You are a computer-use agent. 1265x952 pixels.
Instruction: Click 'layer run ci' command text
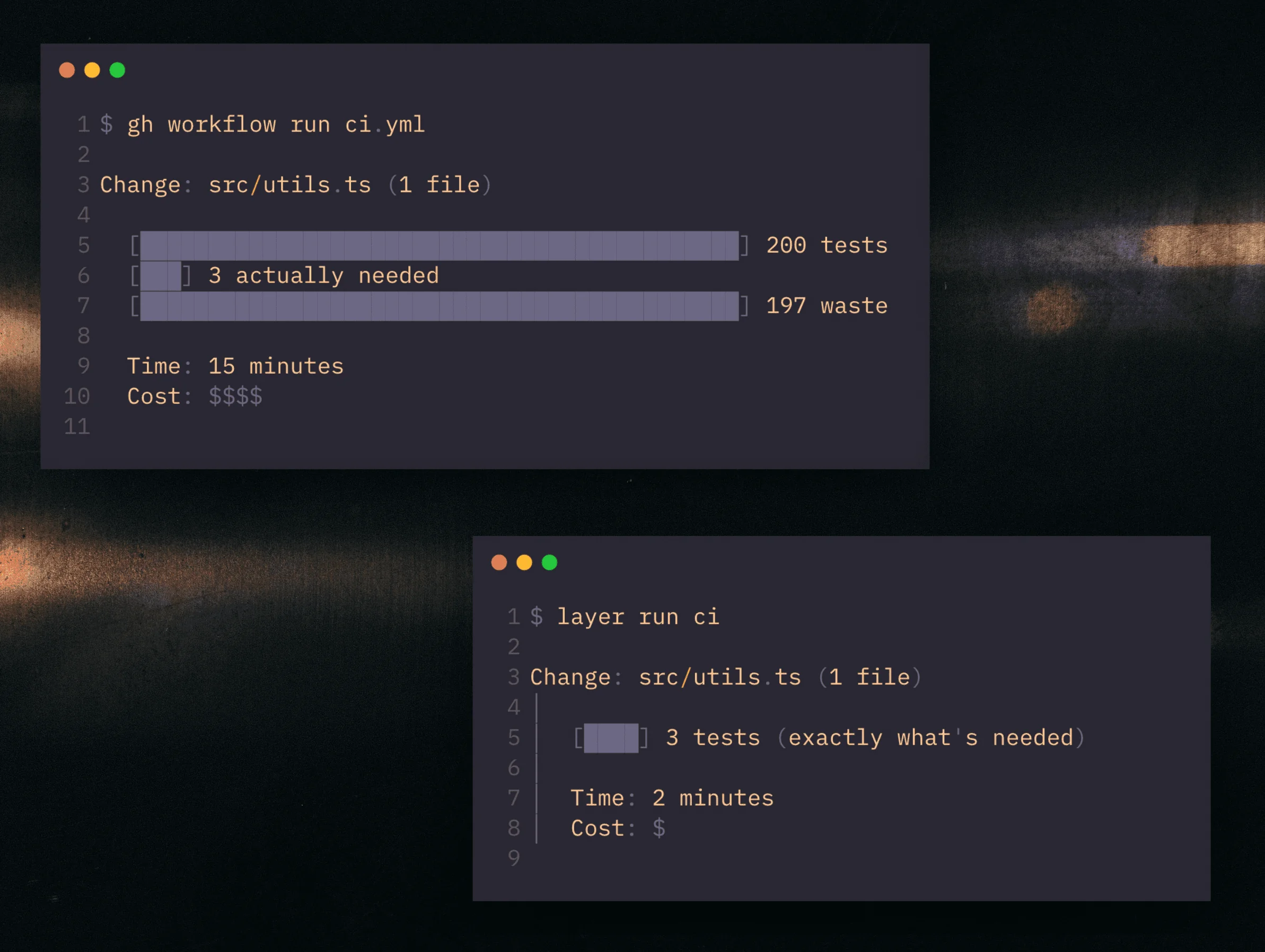coord(638,617)
